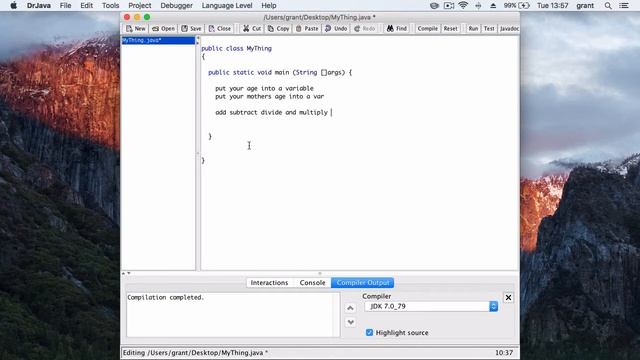Open Spotlight search in menu bar
Screen dimensions: 640x360
pos(608,5)
